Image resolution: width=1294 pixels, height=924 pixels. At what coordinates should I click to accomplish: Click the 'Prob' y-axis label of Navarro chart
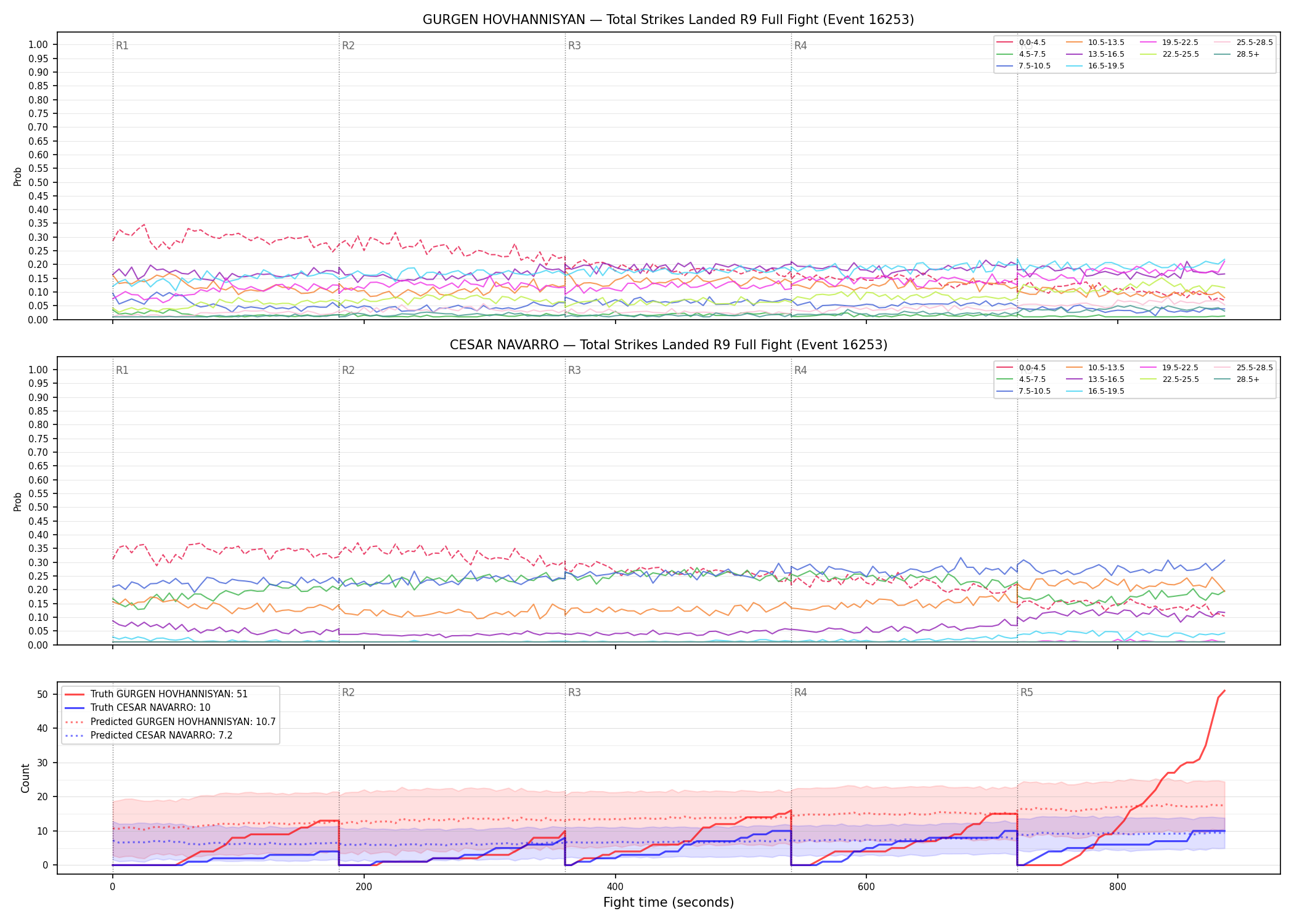click(18, 501)
